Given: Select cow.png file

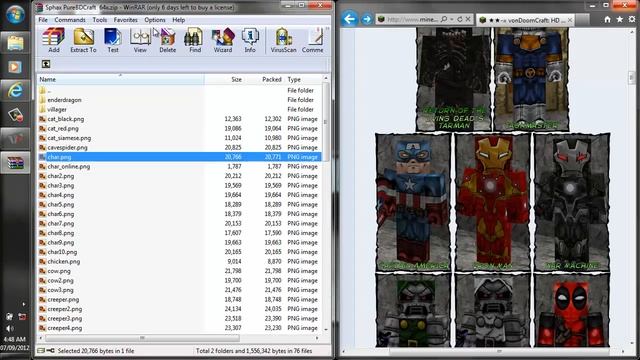Looking at the screenshot, I should (59, 271).
